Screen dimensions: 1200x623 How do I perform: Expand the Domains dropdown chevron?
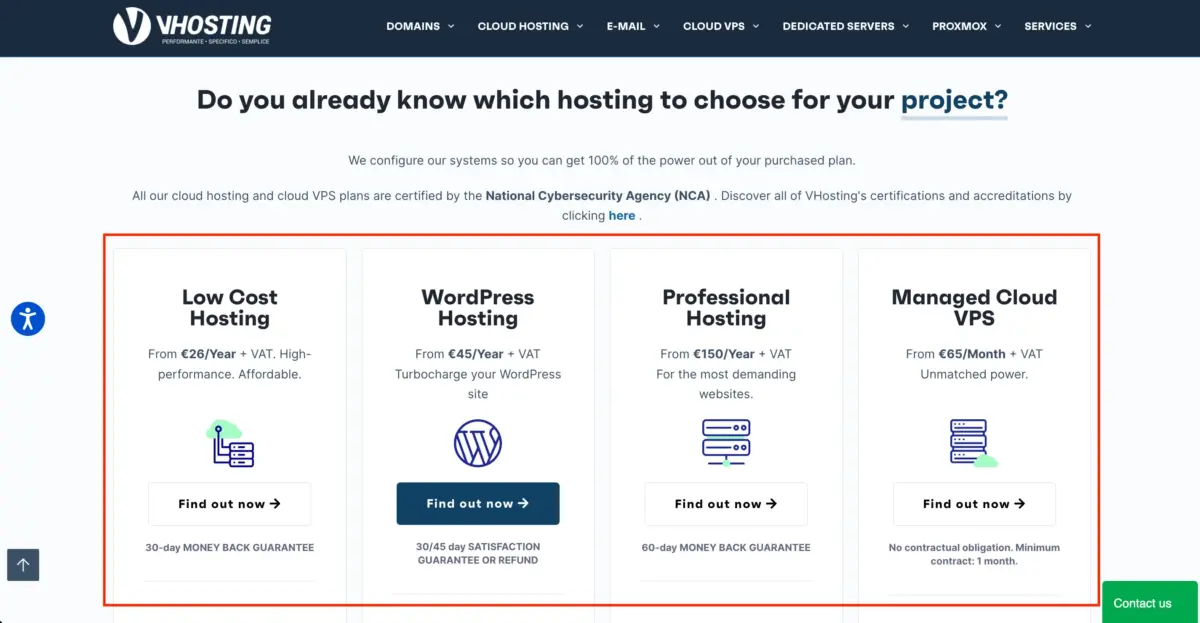[451, 26]
